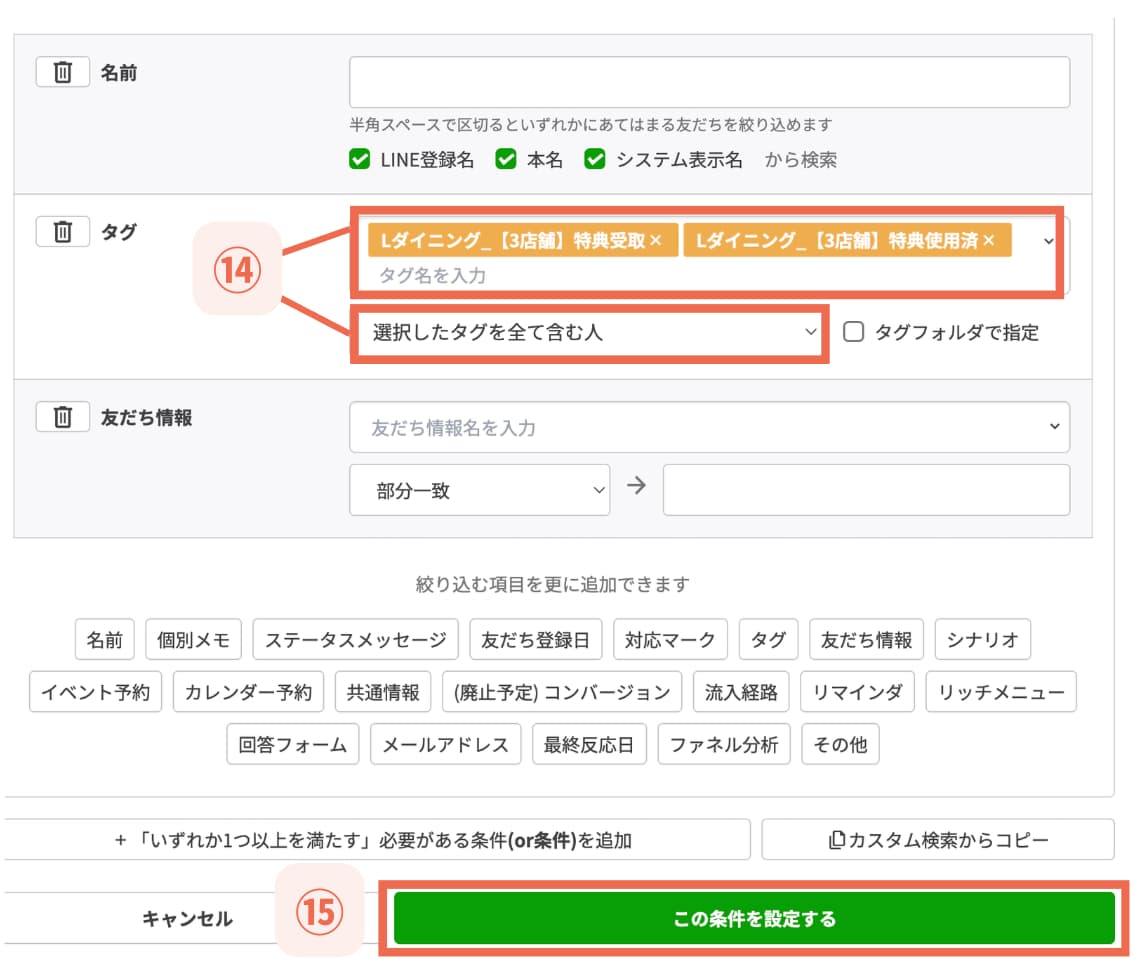Open the 部分一致 match type dropdown
The width and height of the screenshot is (1146, 968).
[x=480, y=490]
